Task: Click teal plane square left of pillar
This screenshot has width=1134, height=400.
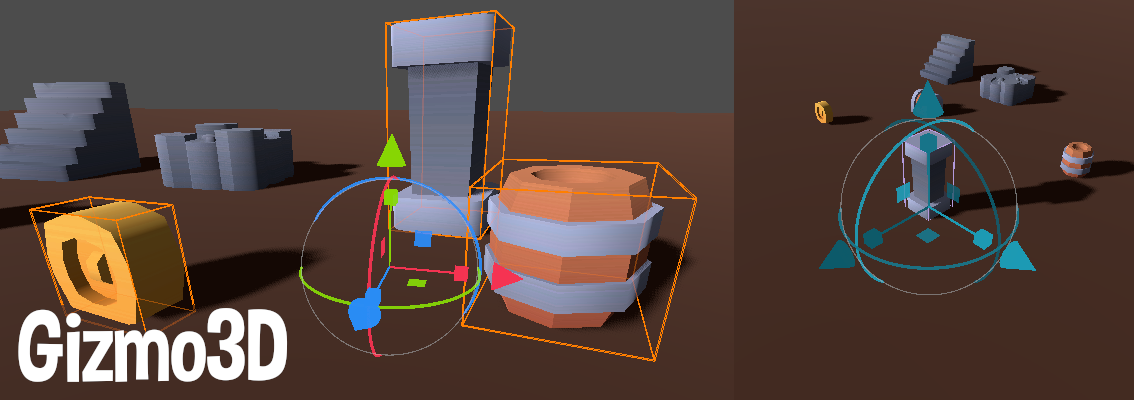Action: (x=902, y=192)
